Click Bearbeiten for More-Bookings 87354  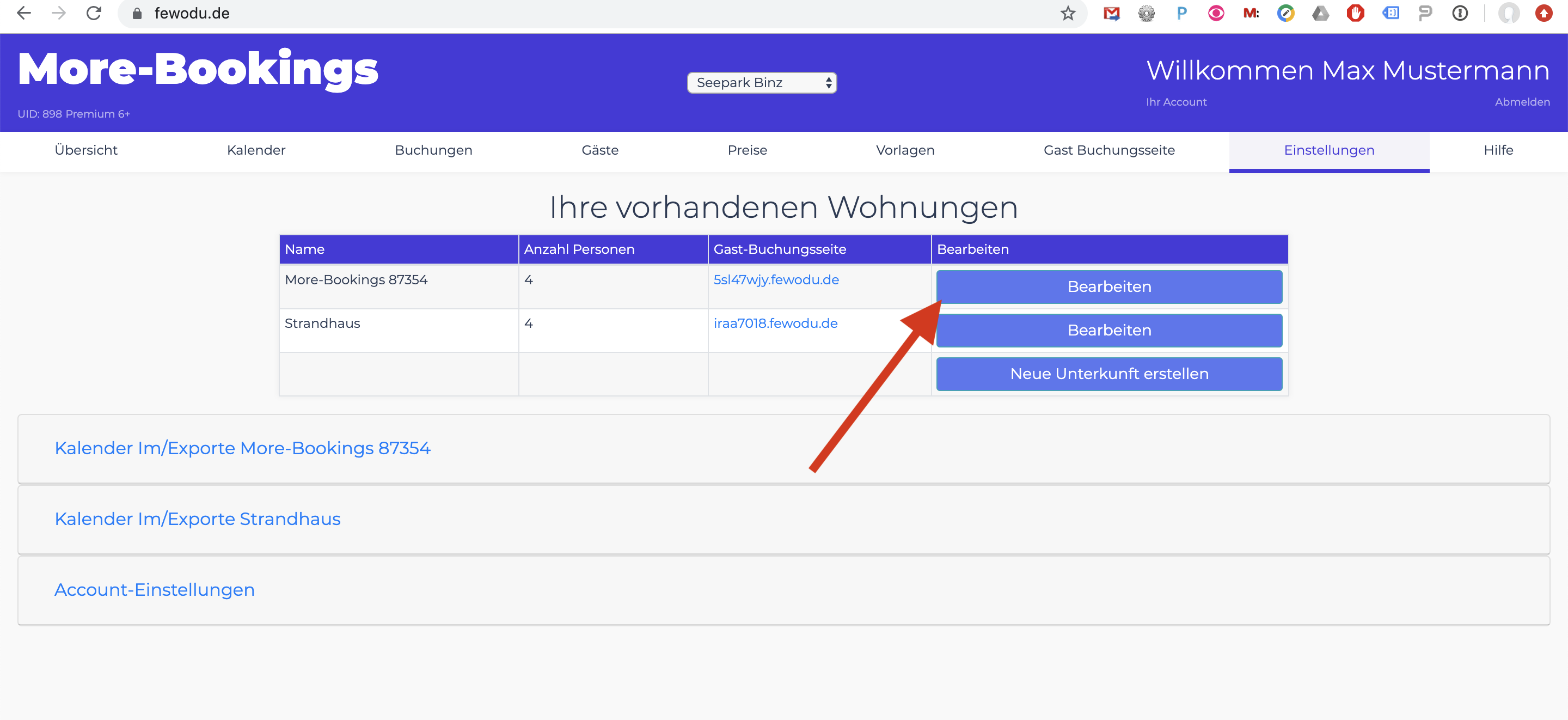1109,286
